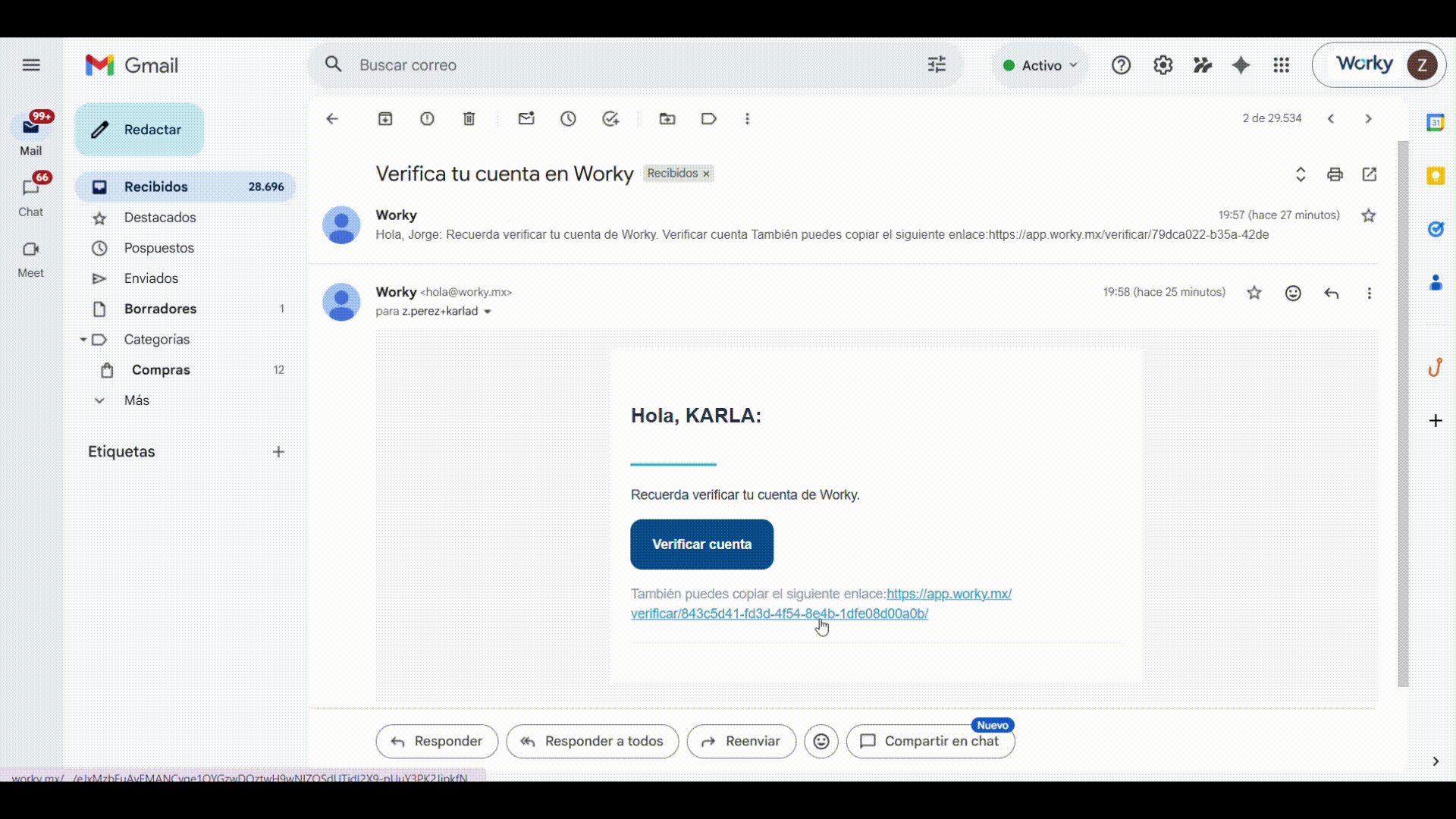Reply using arrow in message header
The width and height of the screenshot is (1456, 819).
tap(1332, 293)
